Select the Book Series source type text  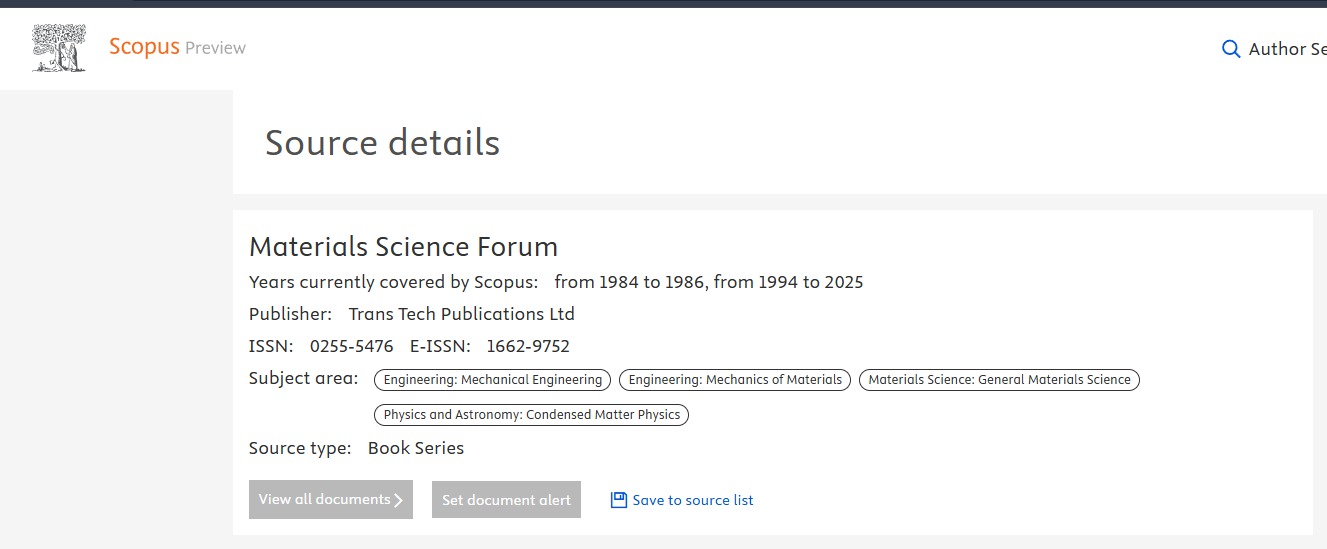point(416,448)
